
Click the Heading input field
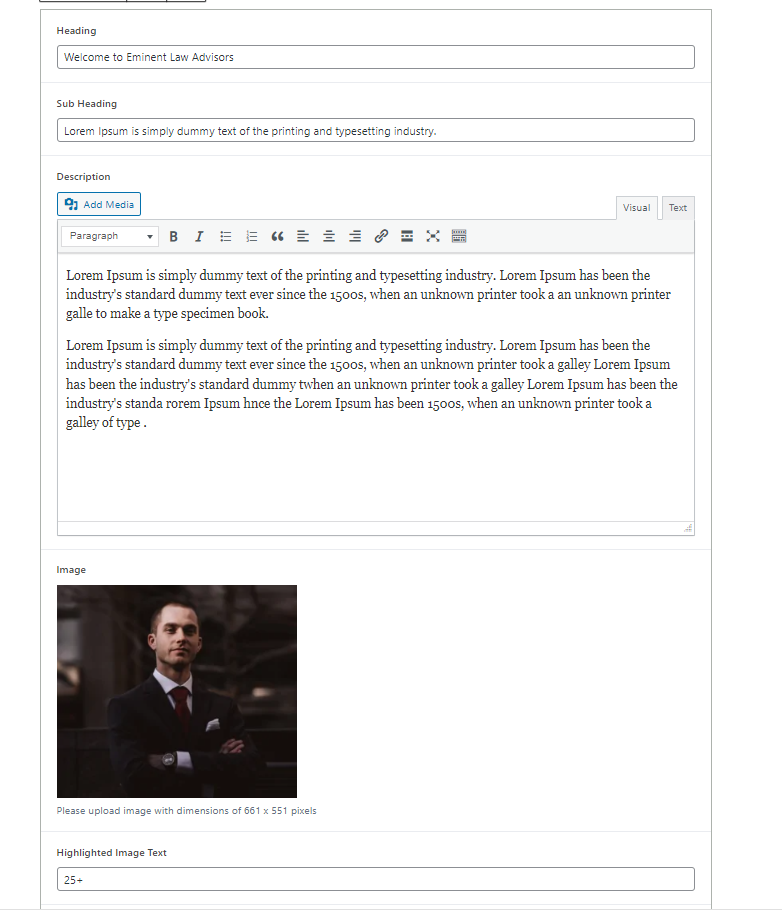pos(376,57)
